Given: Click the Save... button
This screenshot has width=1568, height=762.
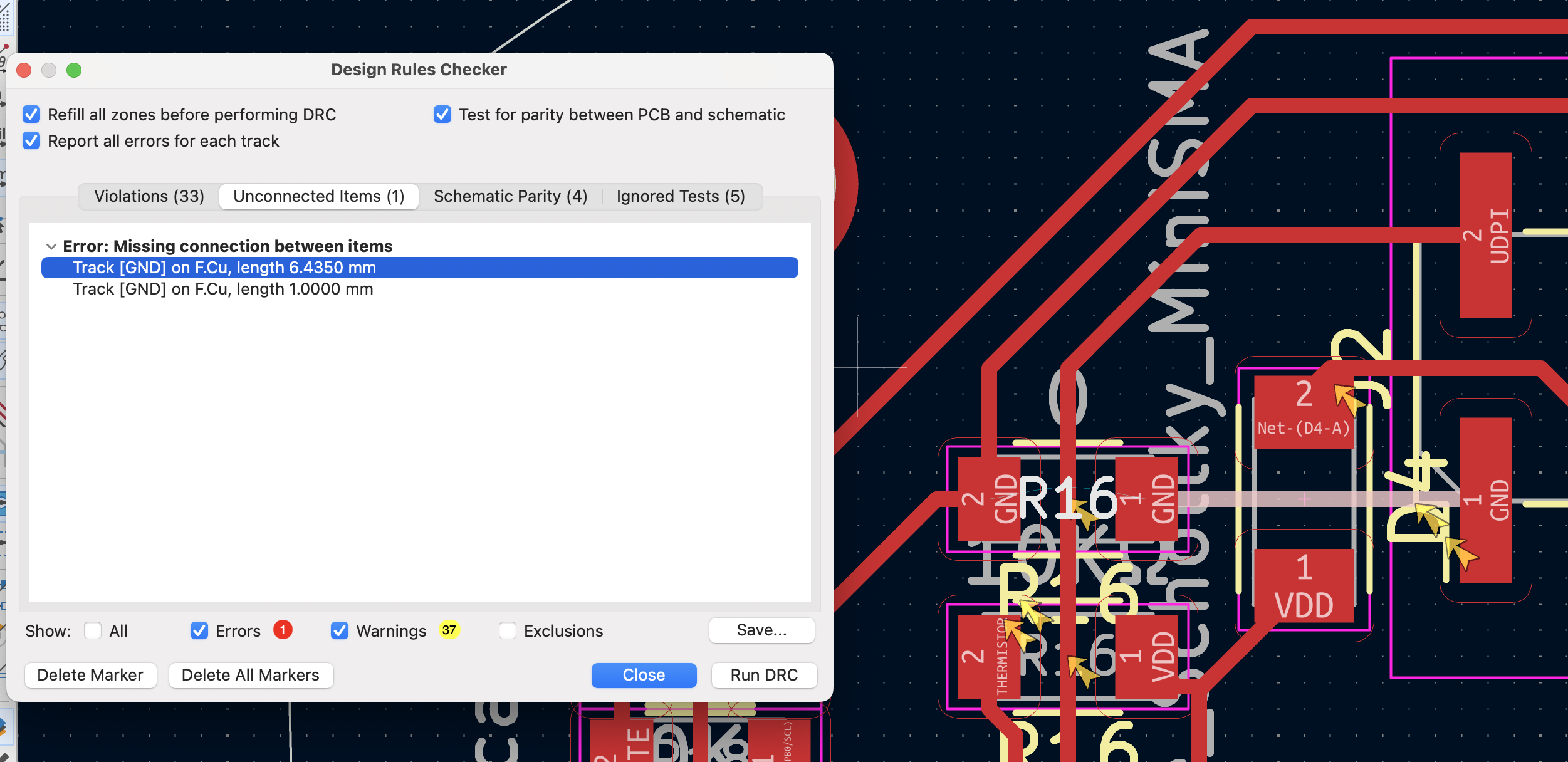Looking at the screenshot, I should pos(762,630).
